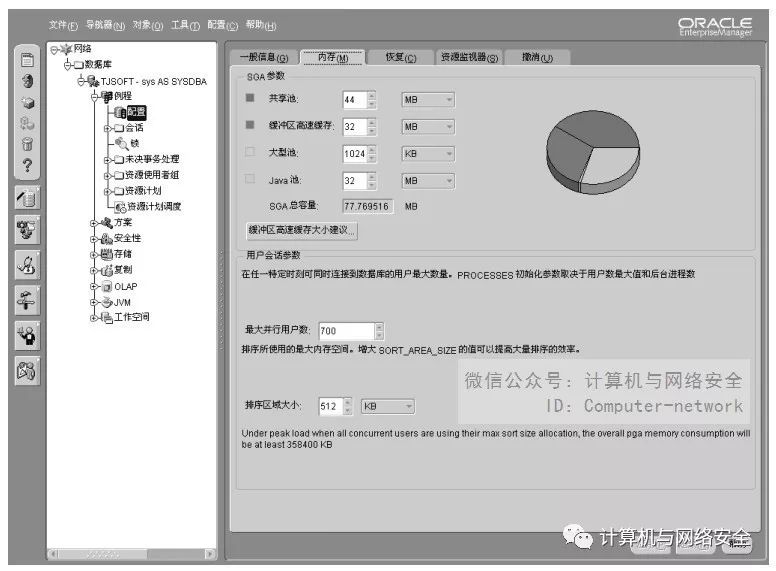Image resolution: width=776 pixels, height=571 pixels.
Task: Expand the 未决事务处理 folder node
Action: pyautogui.click(x=107, y=160)
